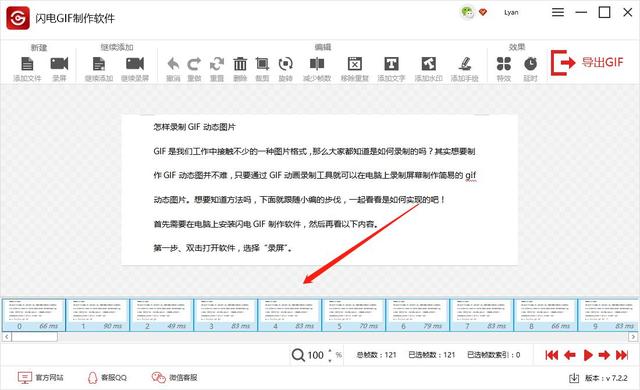The image size is (640, 390).
Task: Undo with the 撤消 arrow icon
Action: tap(173, 64)
